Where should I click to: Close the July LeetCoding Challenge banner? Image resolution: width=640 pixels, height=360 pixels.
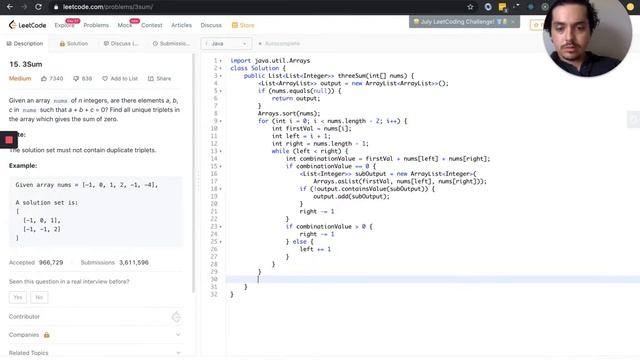point(513,21)
